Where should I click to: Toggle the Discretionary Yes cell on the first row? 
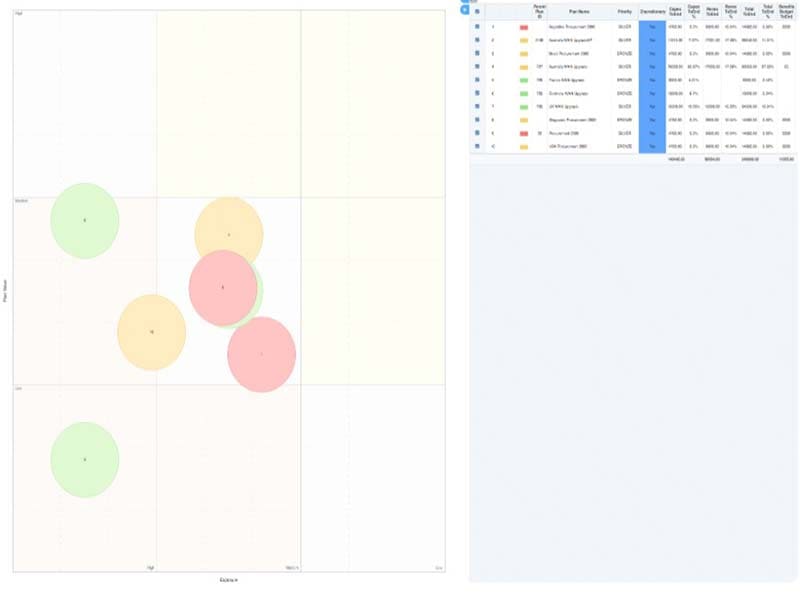pyautogui.click(x=651, y=26)
